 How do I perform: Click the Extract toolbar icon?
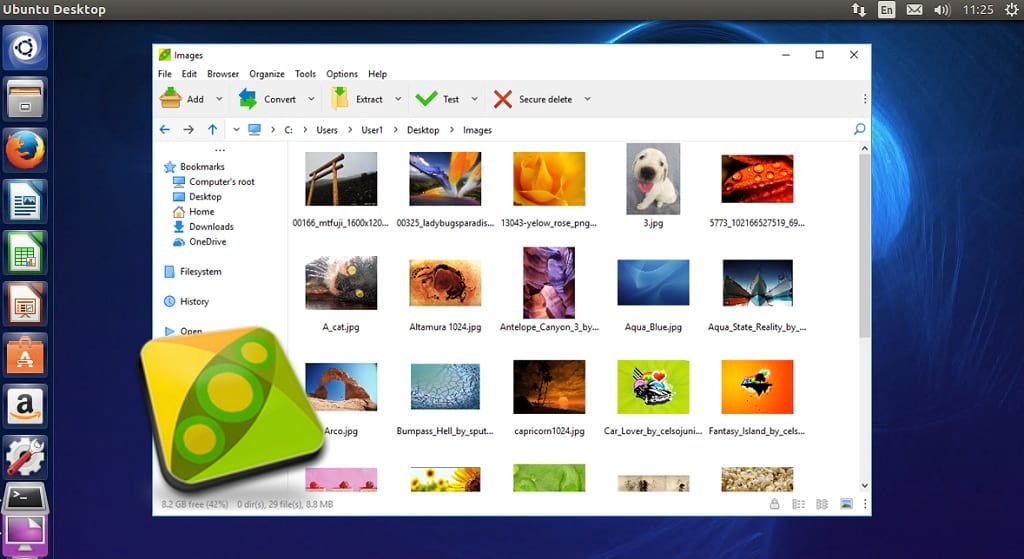340,99
